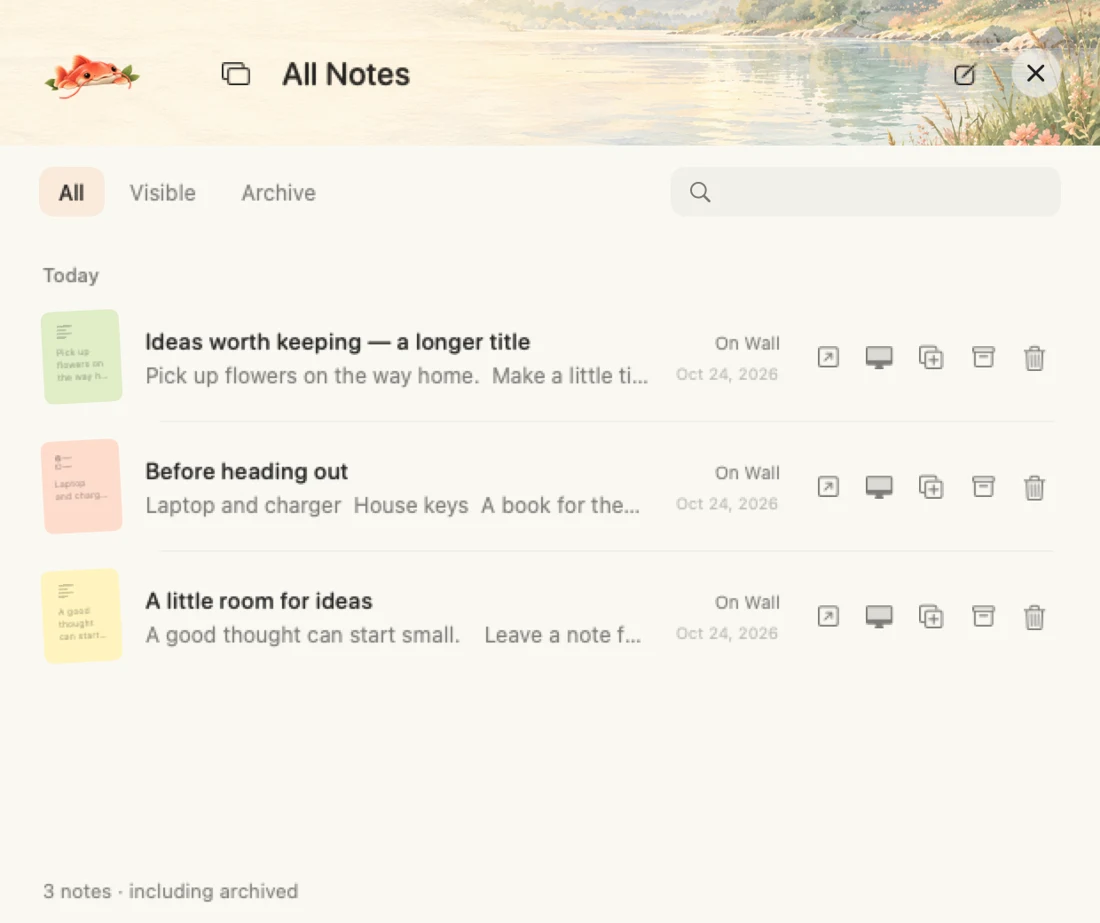Click the 'All Notes' header title
Image resolution: width=1100 pixels, height=923 pixels.
pyautogui.click(x=346, y=74)
